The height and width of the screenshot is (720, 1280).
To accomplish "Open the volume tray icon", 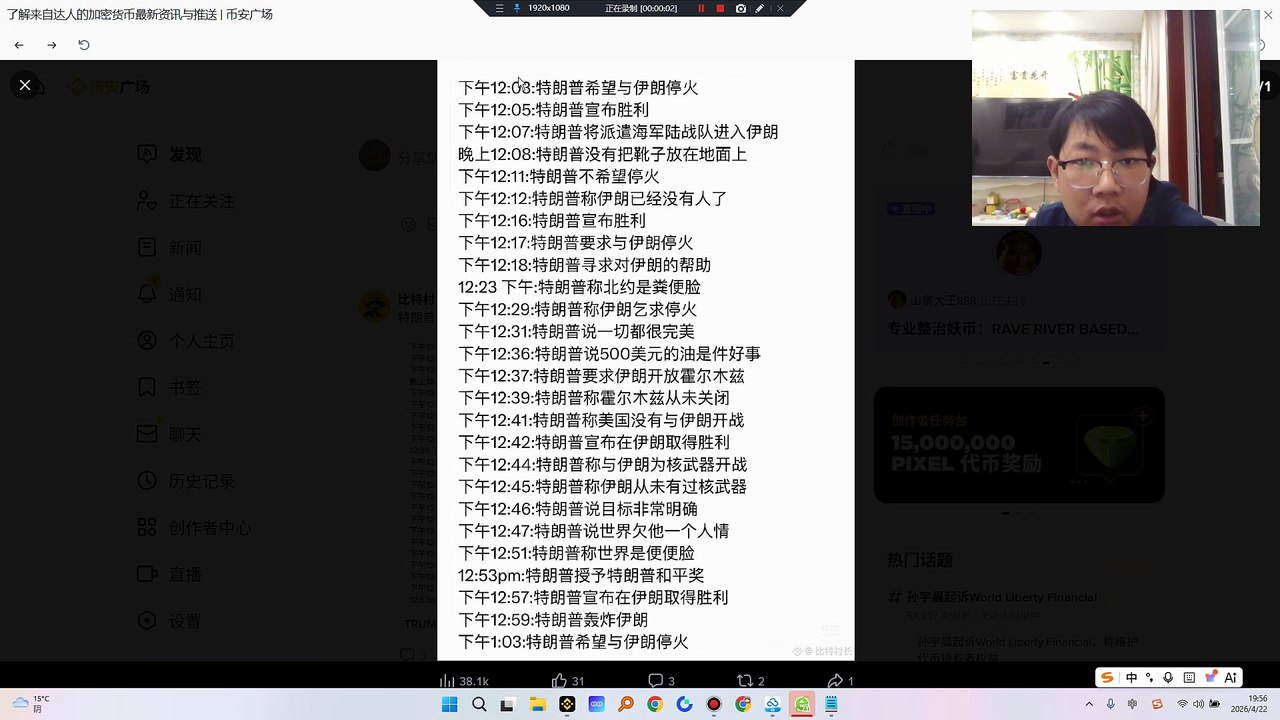I will pyautogui.click(x=1198, y=705).
